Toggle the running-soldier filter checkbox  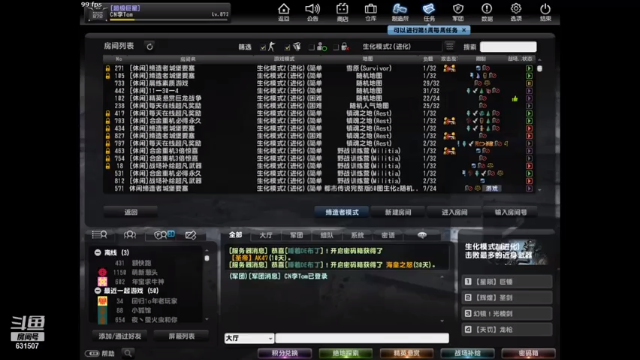263,47
